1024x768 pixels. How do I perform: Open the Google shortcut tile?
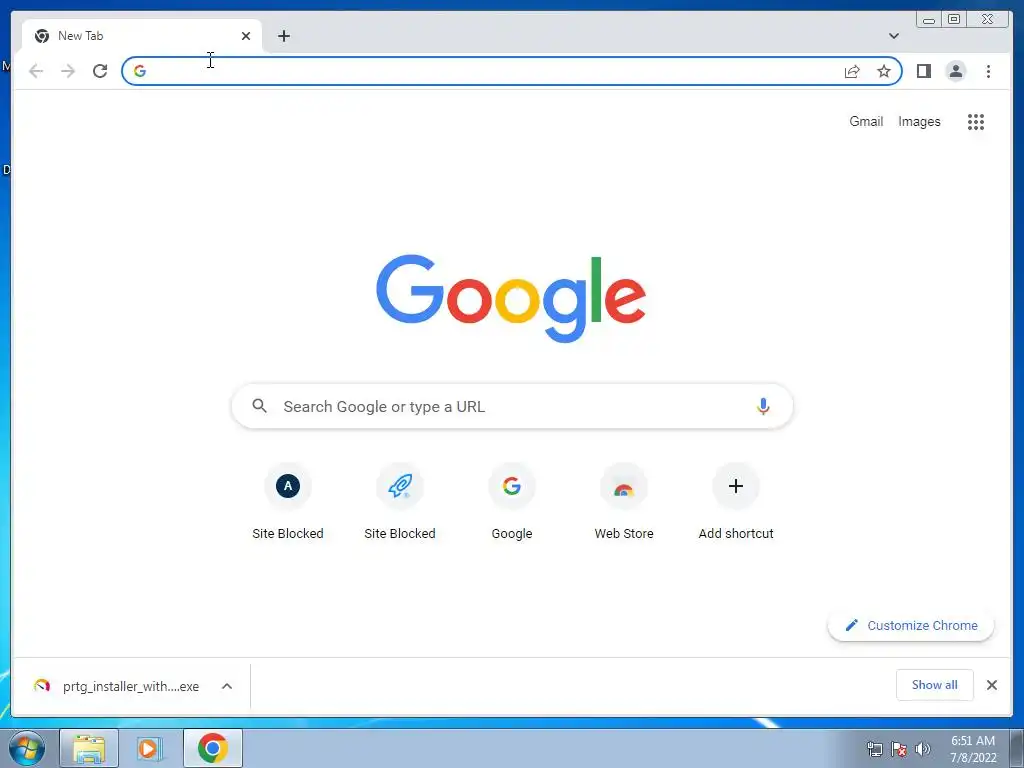point(512,502)
